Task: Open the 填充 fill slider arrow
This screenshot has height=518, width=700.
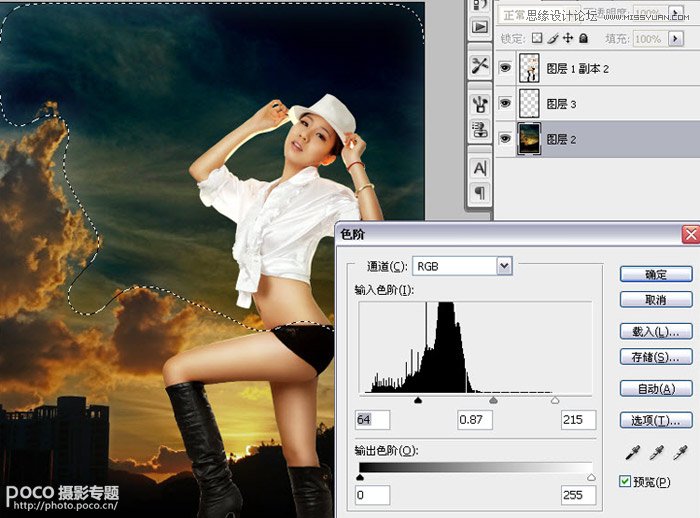Action: (x=675, y=39)
